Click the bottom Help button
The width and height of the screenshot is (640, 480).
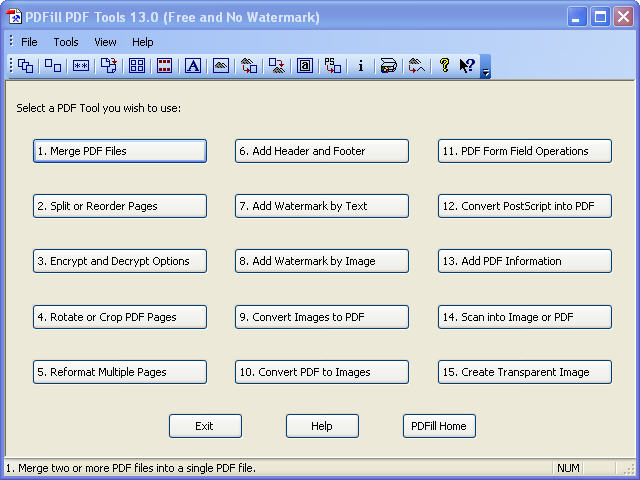tap(322, 426)
